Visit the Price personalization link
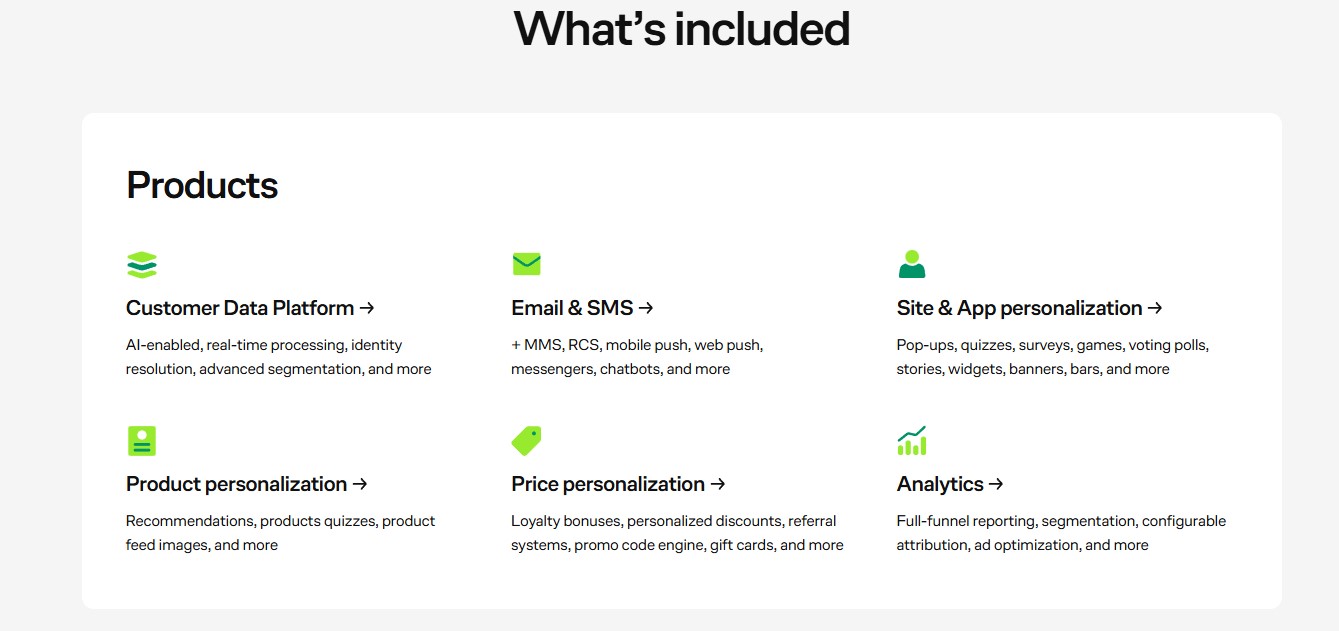The width and height of the screenshot is (1339, 631). coord(608,484)
